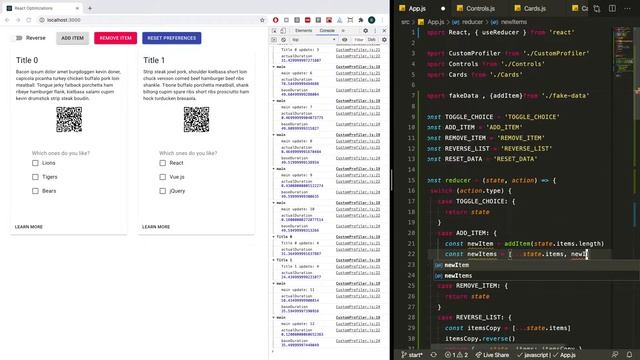The height and width of the screenshot is (360, 640).
Task: Select the React Optimizations browser tab
Action: [x=42, y=8]
